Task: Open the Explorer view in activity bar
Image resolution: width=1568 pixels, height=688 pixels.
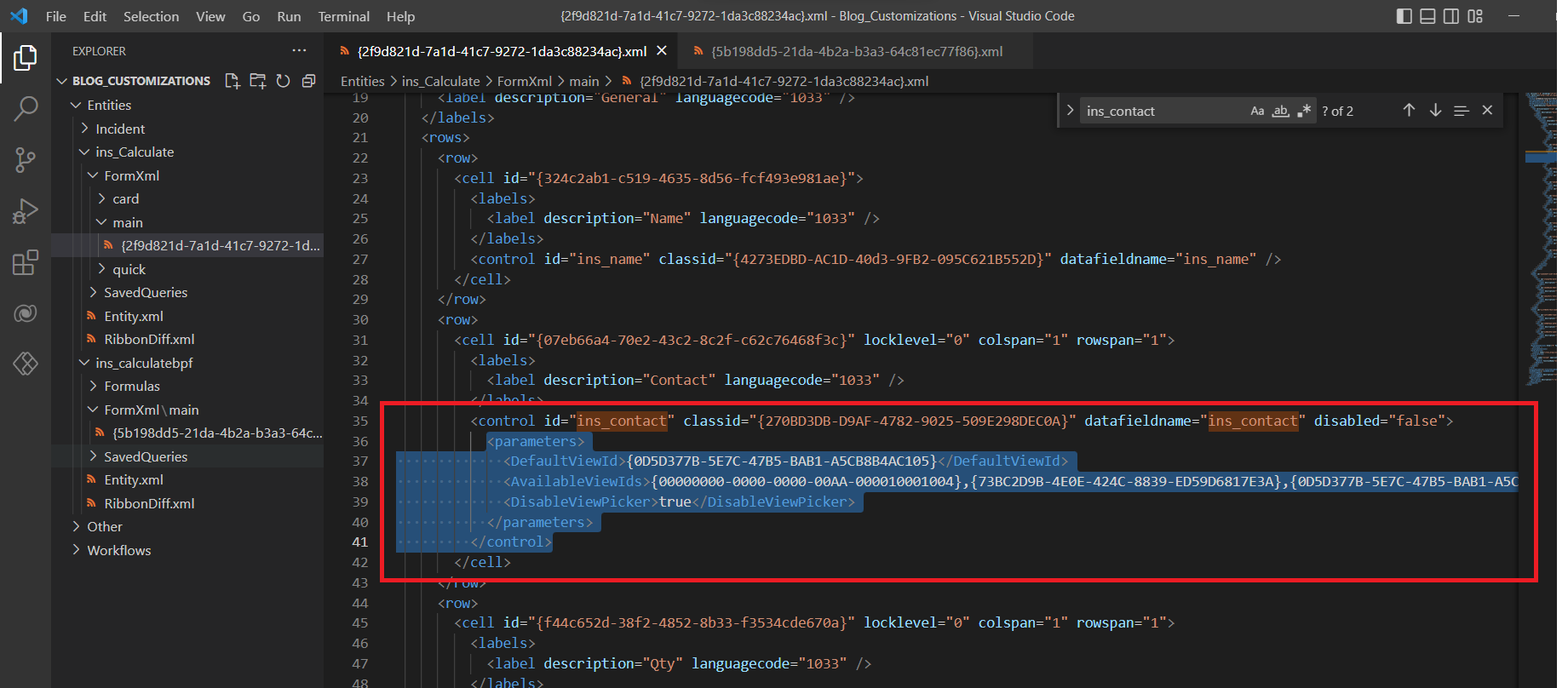Action: click(26, 58)
